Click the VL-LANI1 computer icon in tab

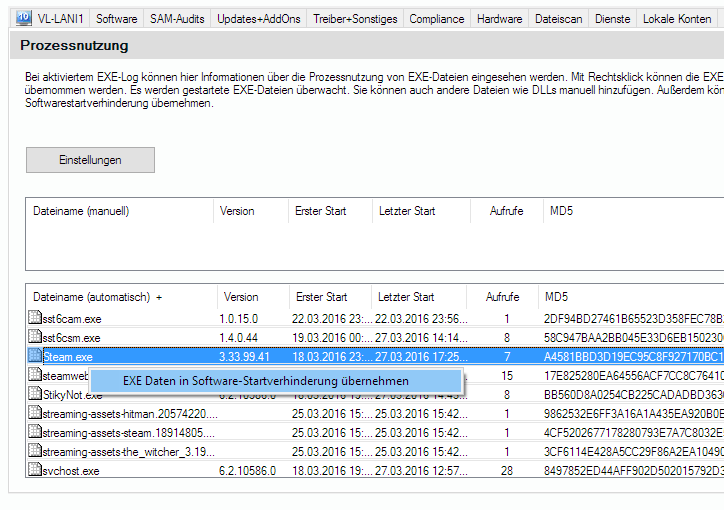coord(23,18)
